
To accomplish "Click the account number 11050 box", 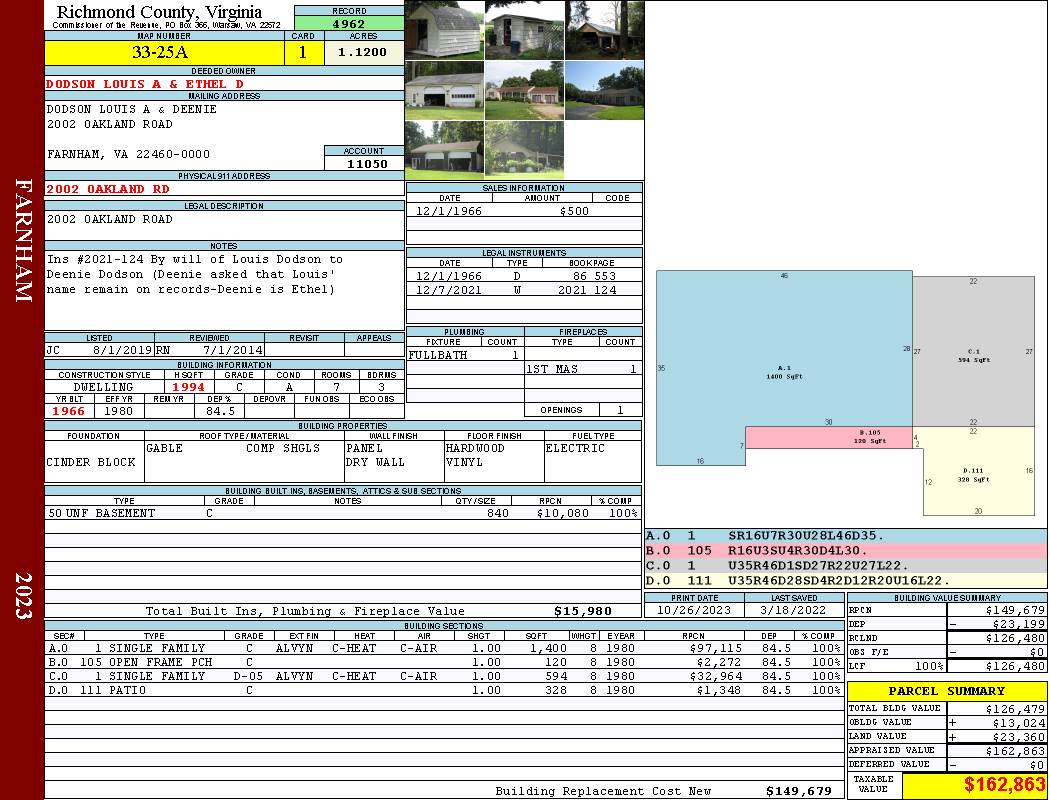I will coord(366,163).
